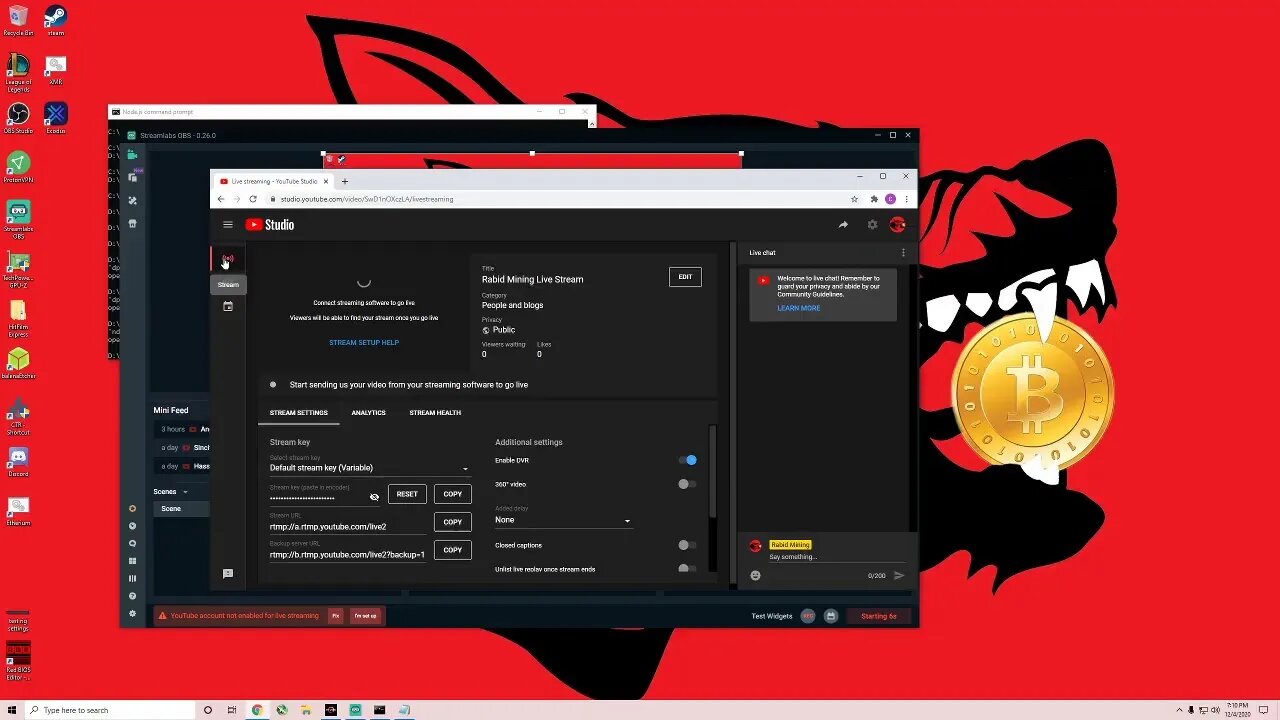1280x720 pixels.
Task: Show or hide the stream key eye icon
Action: pos(374,496)
